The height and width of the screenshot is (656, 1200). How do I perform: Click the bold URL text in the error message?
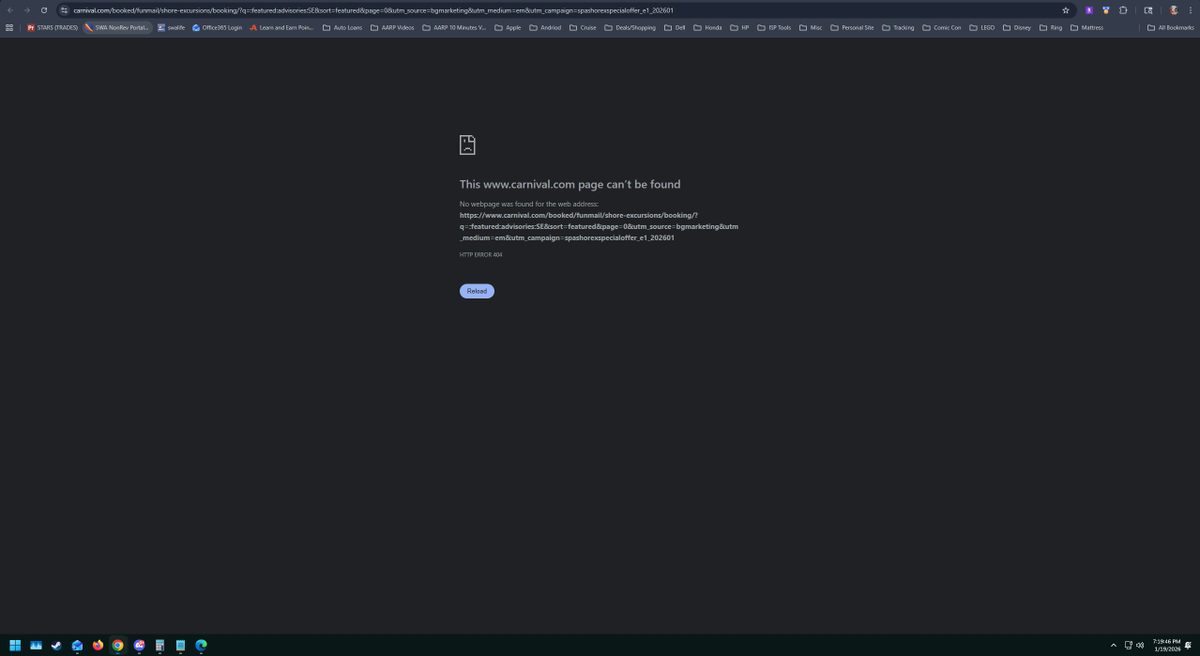598,226
